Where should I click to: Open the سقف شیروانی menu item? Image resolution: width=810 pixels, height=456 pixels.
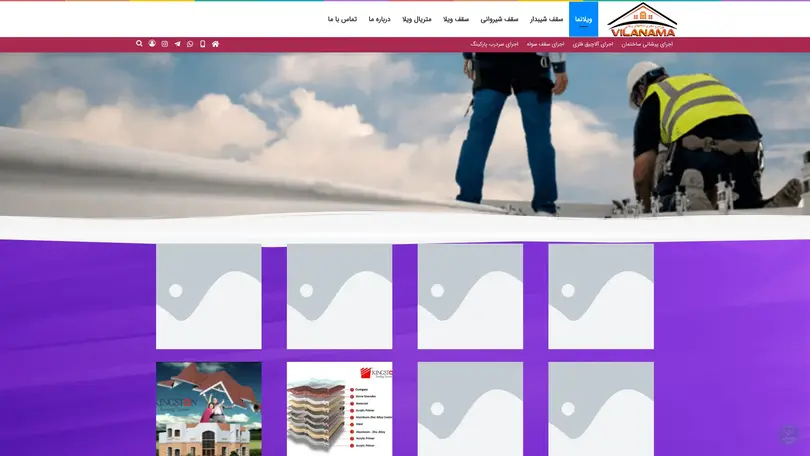(x=499, y=19)
